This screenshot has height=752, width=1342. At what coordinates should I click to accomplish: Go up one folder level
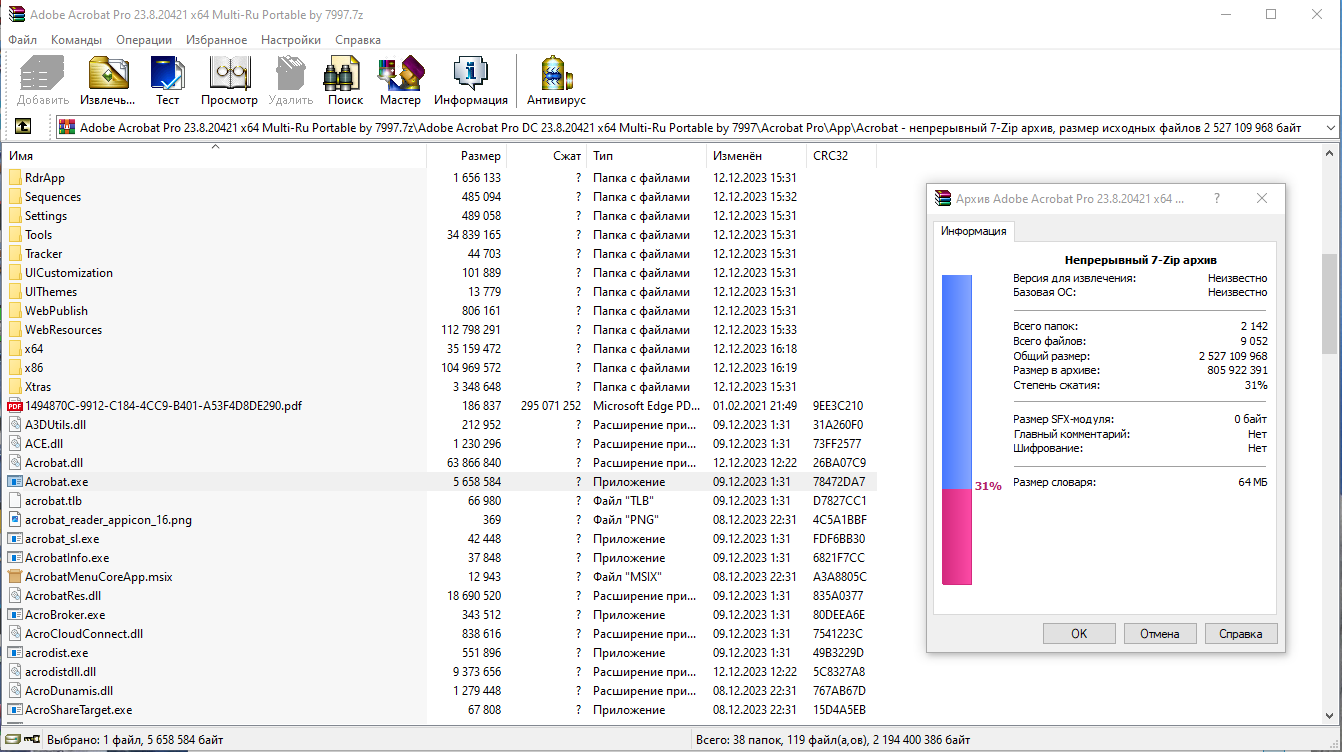22,127
